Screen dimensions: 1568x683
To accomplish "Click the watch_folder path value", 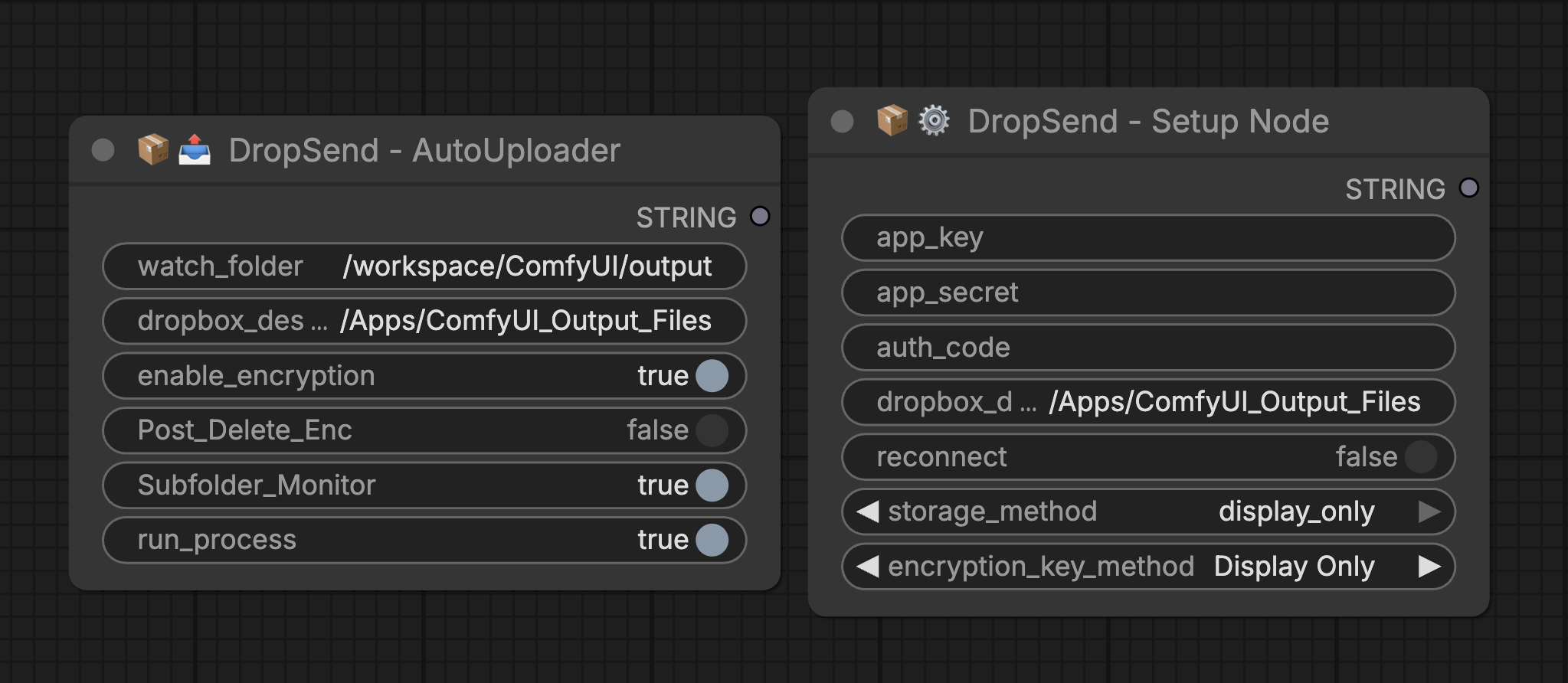I will click(x=528, y=266).
